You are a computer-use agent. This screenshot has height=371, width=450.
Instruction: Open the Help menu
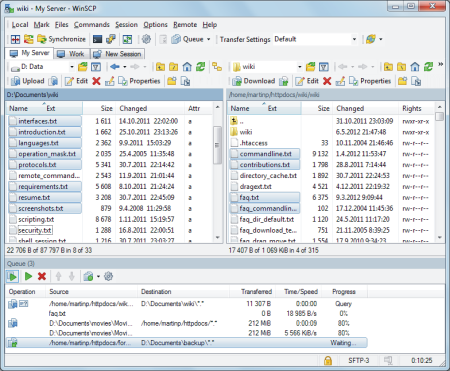tap(210, 25)
